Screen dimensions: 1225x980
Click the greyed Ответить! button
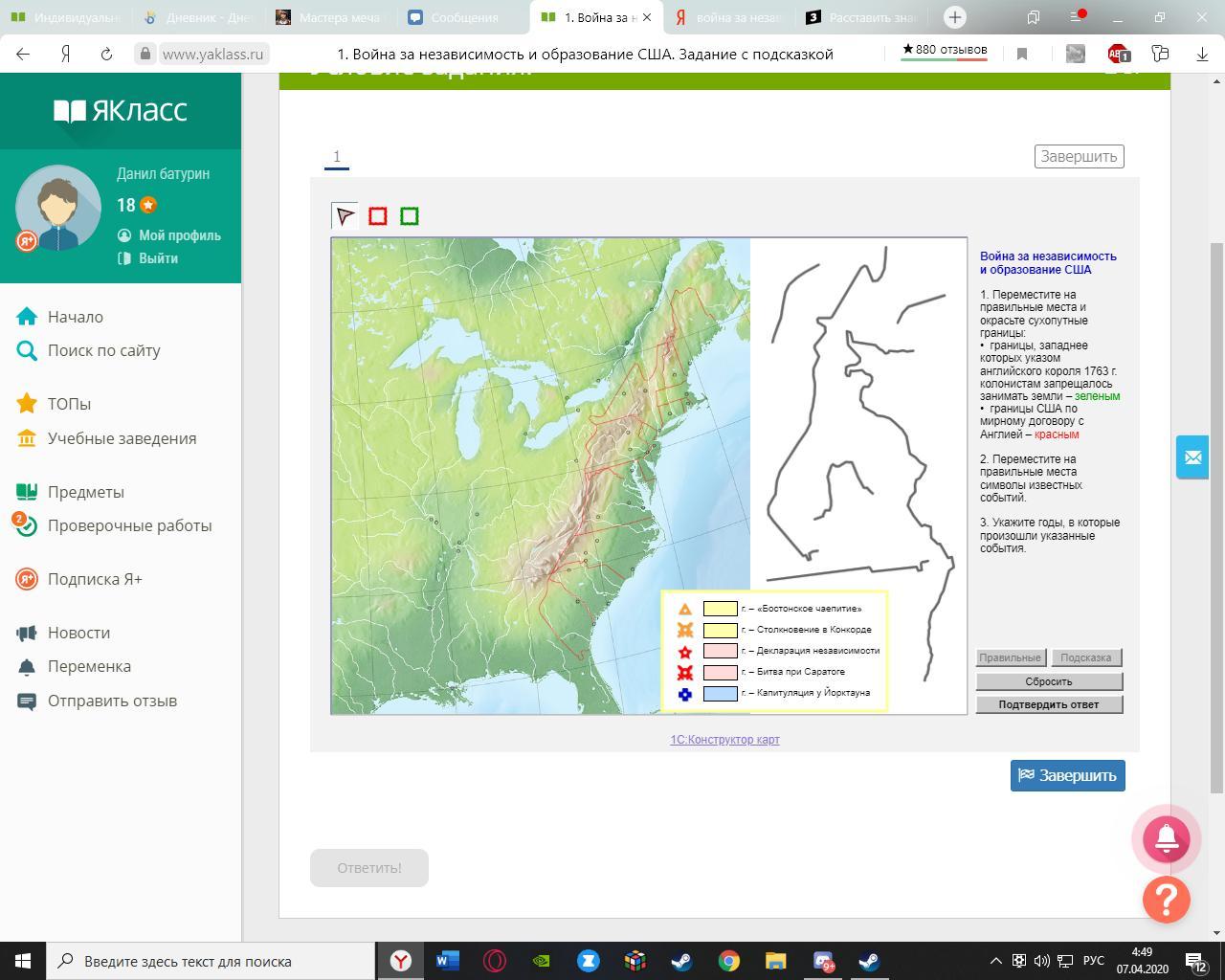coord(369,868)
